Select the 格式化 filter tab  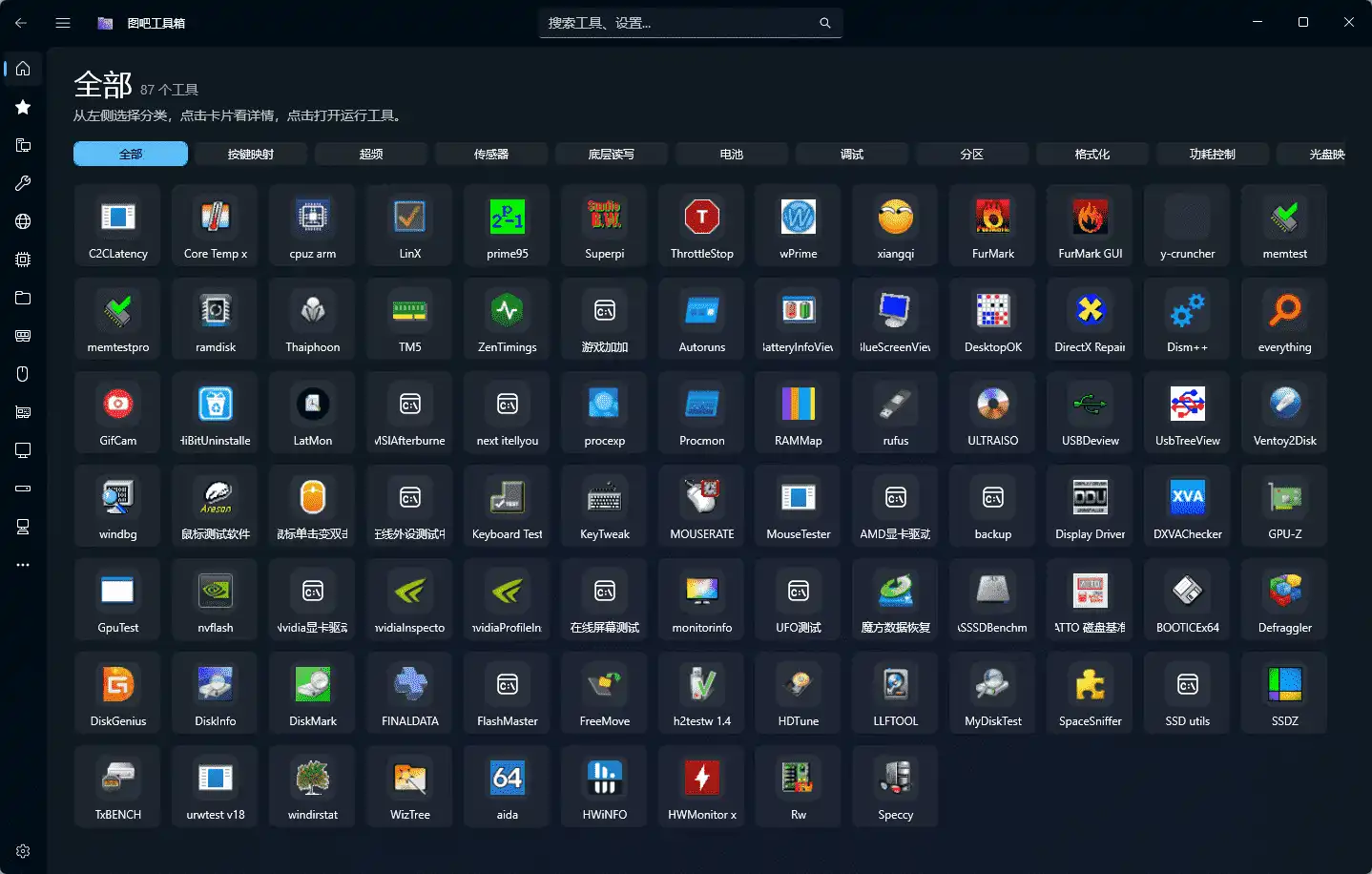(1092, 154)
